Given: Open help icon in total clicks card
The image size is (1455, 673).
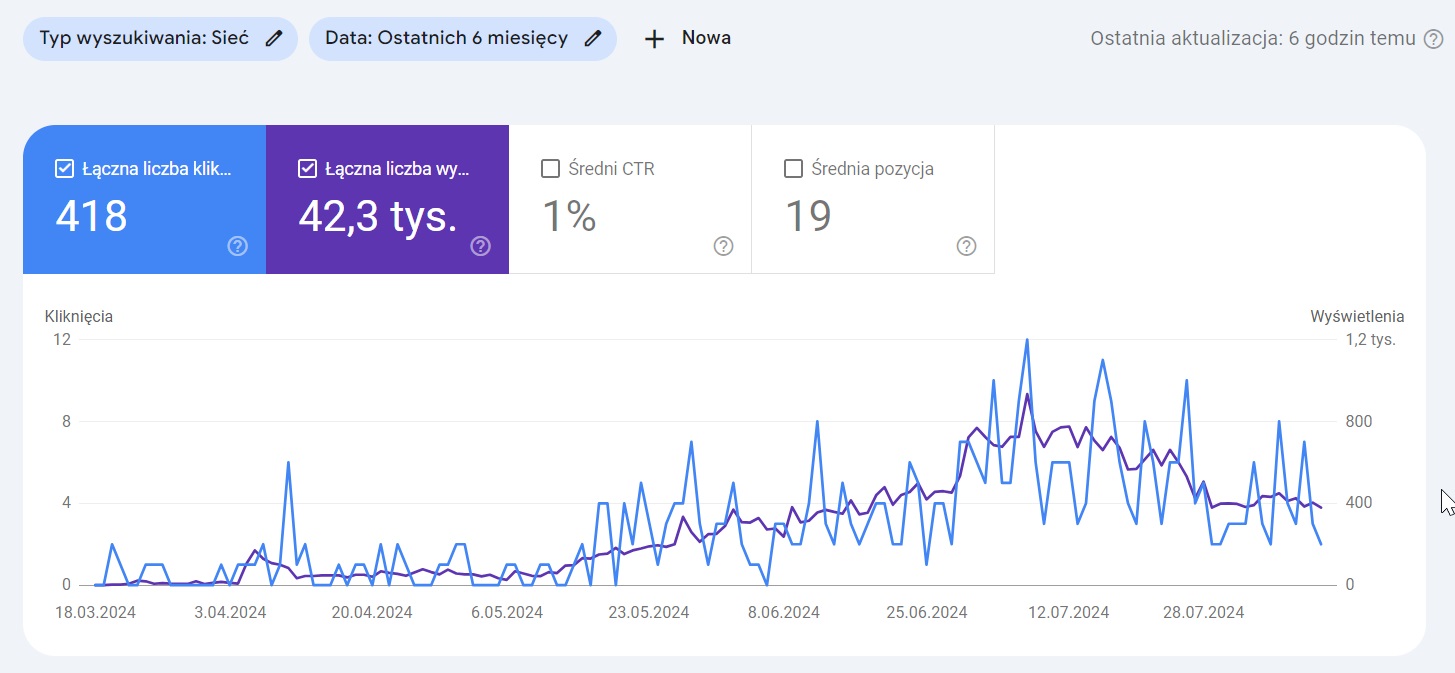Looking at the screenshot, I should point(237,246).
